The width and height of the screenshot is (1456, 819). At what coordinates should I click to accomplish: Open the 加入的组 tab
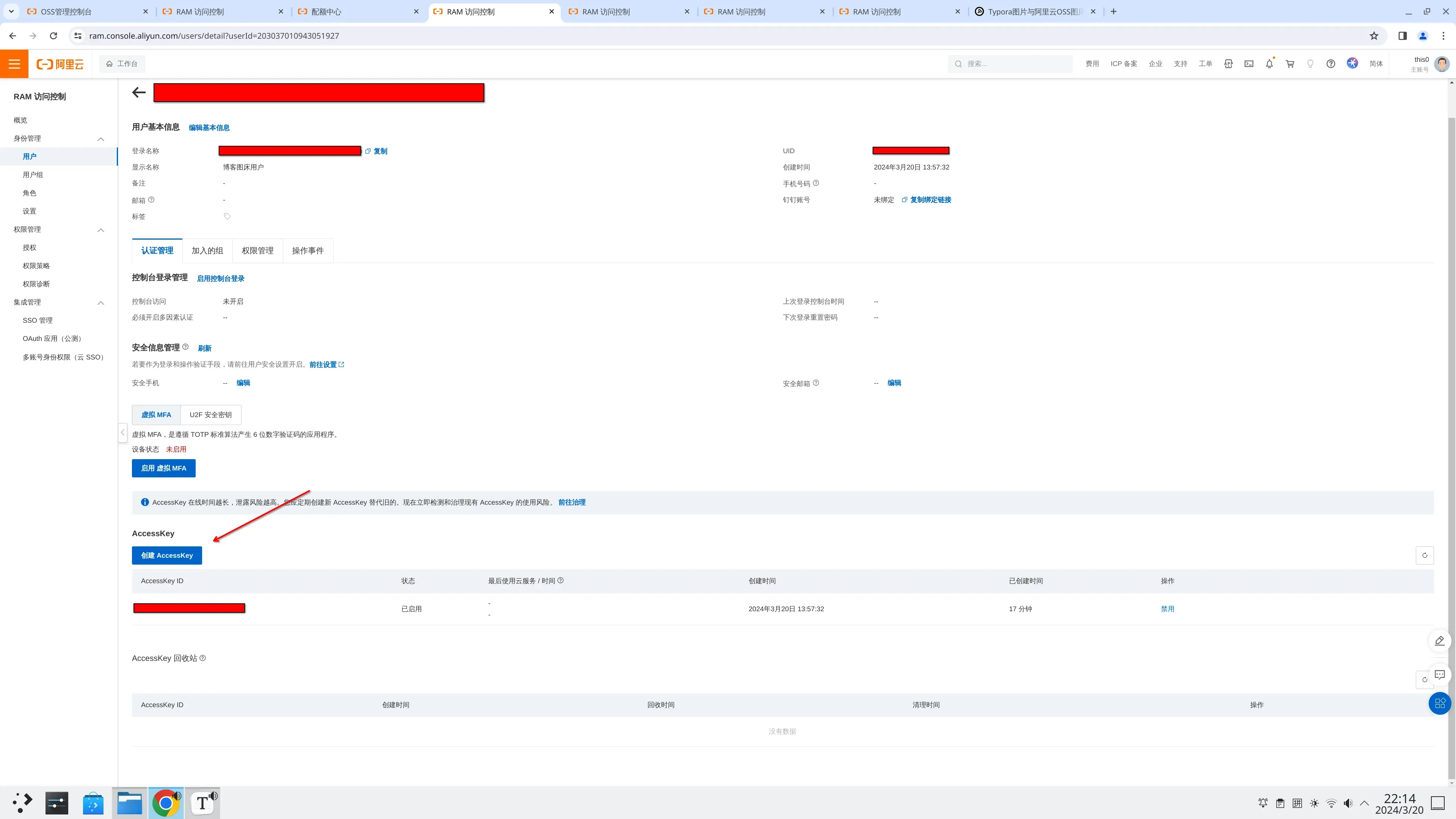click(x=207, y=251)
